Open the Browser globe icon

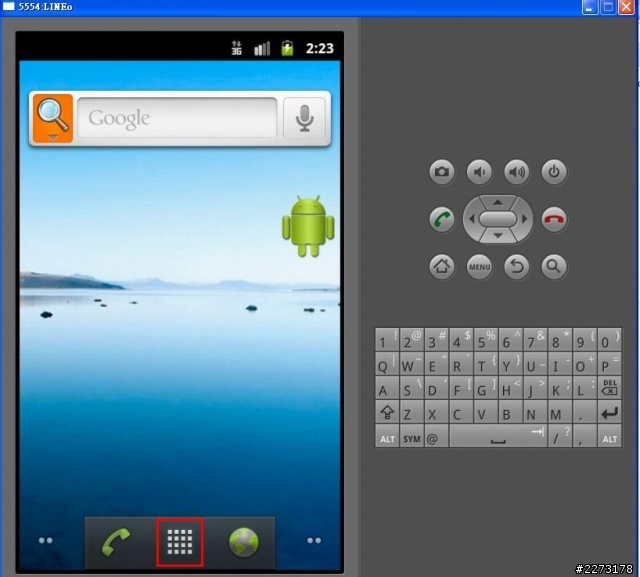244,542
